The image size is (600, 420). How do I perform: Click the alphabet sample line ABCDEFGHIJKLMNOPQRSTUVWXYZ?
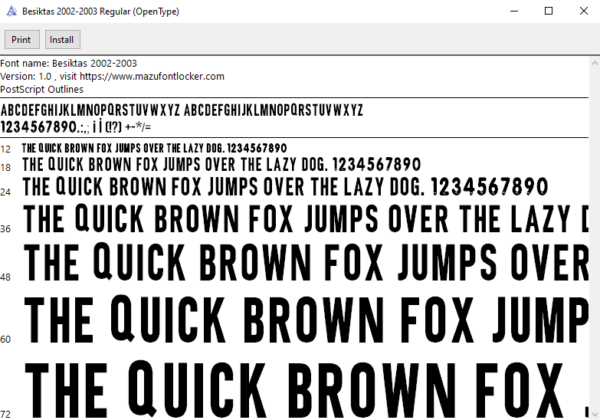point(182,110)
